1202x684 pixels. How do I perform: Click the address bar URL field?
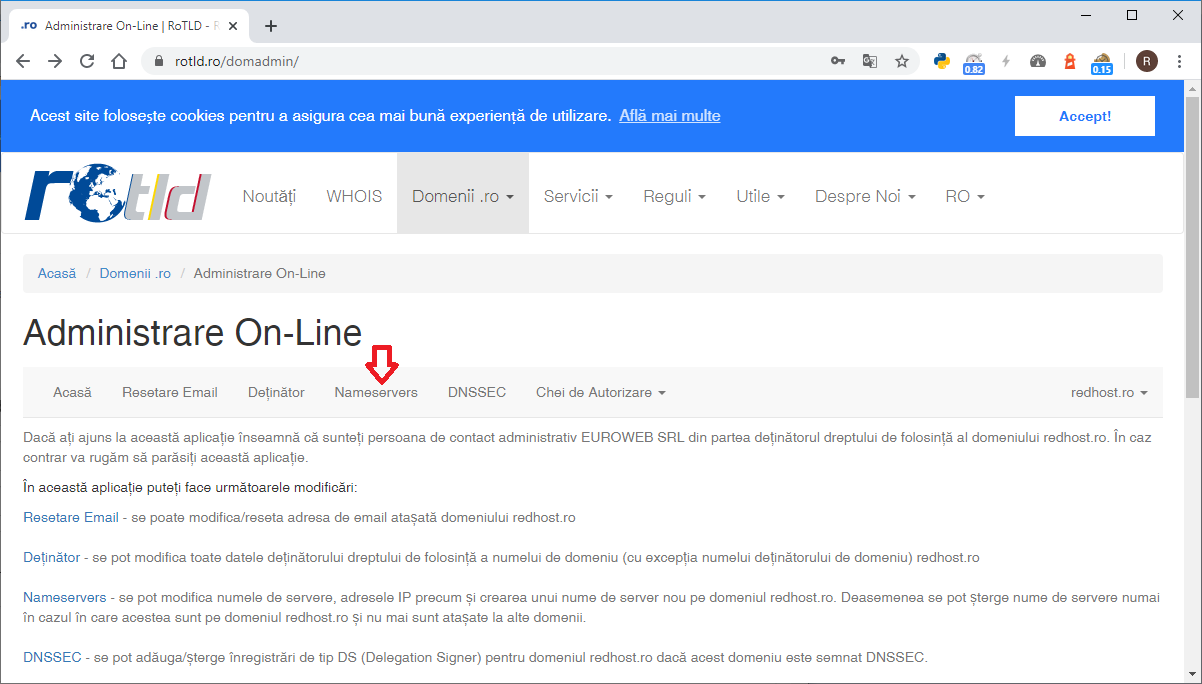(x=480, y=61)
